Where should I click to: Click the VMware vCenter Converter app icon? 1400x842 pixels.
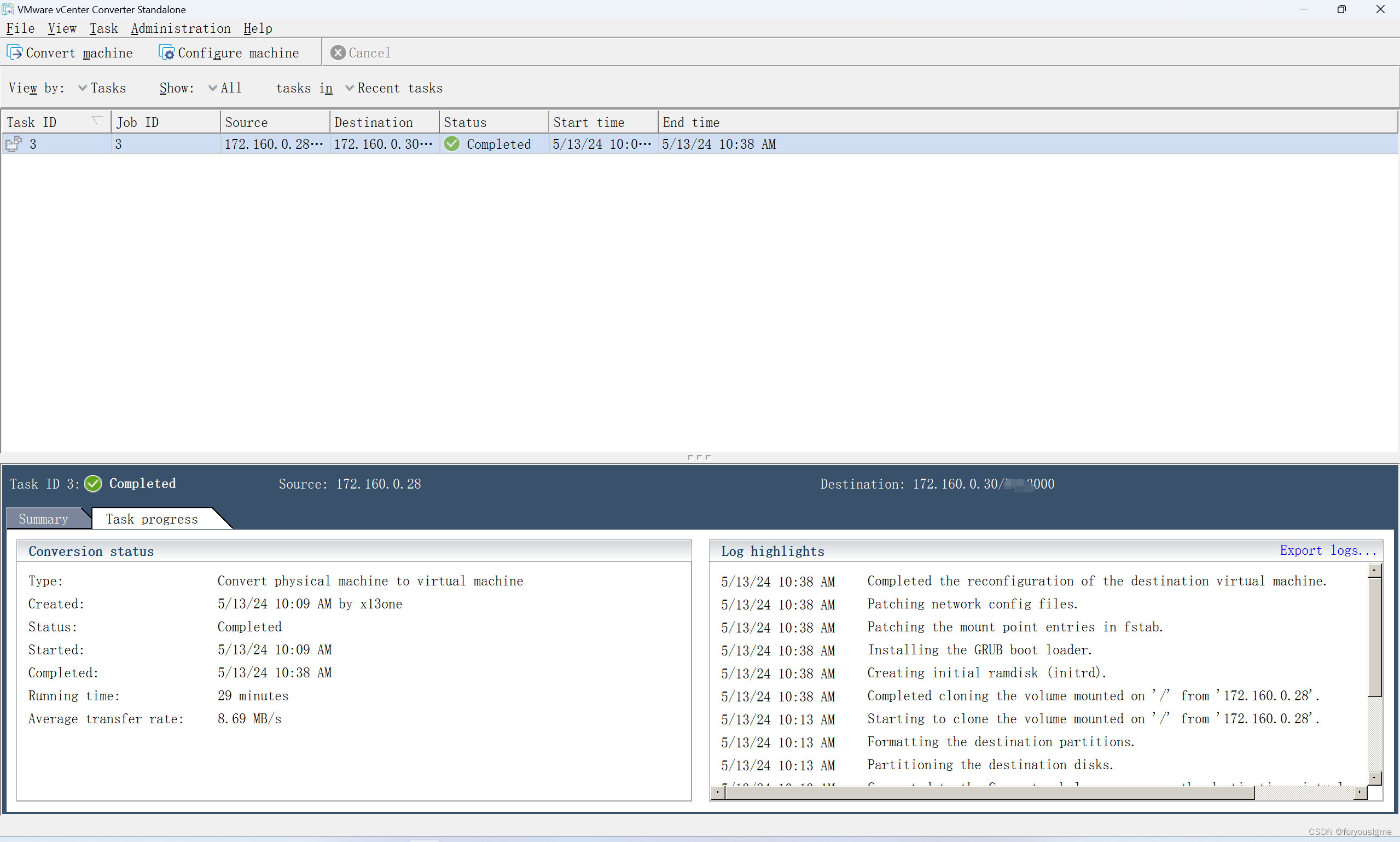(x=11, y=9)
